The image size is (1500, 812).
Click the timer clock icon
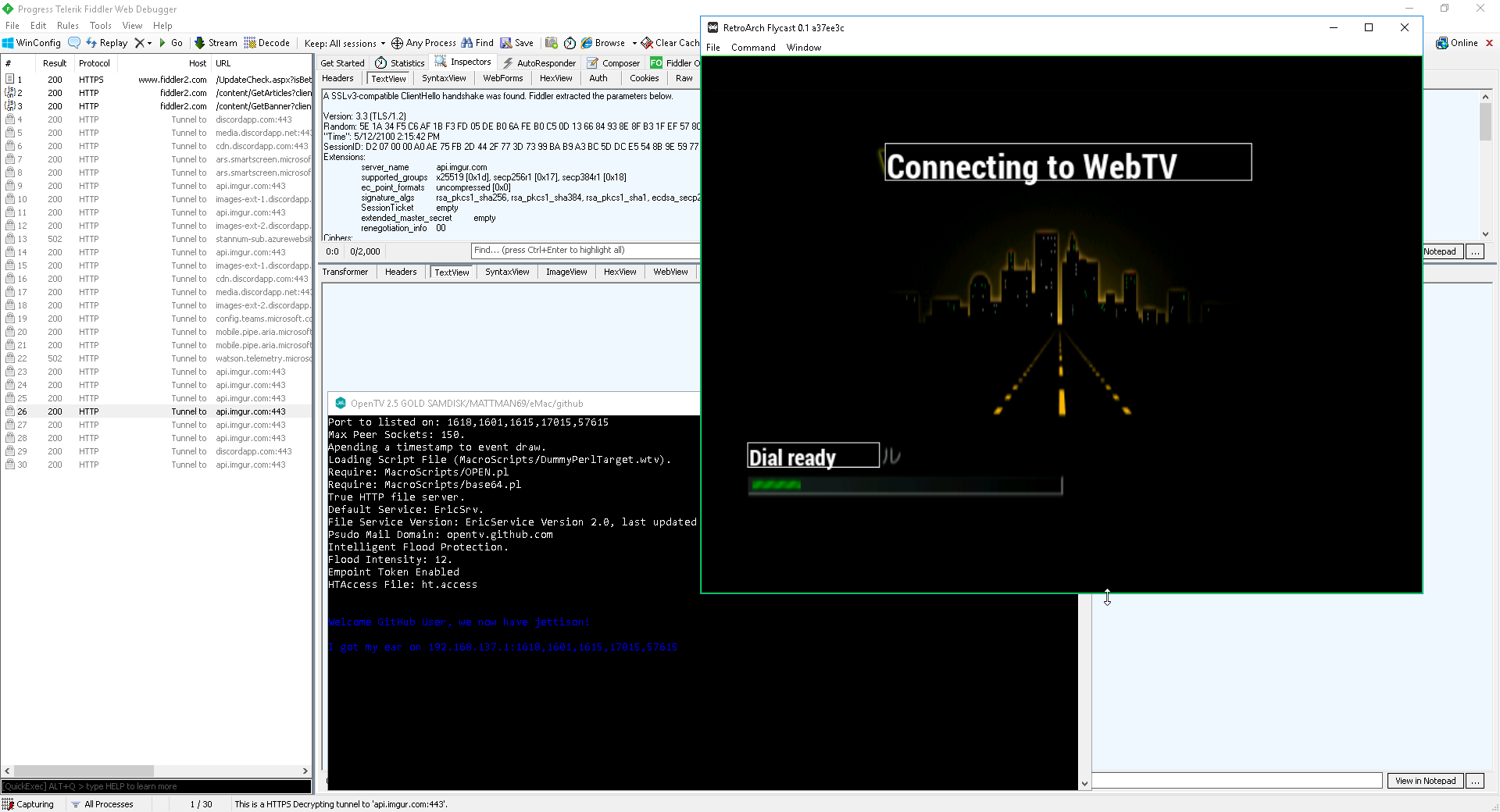click(x=570, y=43)
